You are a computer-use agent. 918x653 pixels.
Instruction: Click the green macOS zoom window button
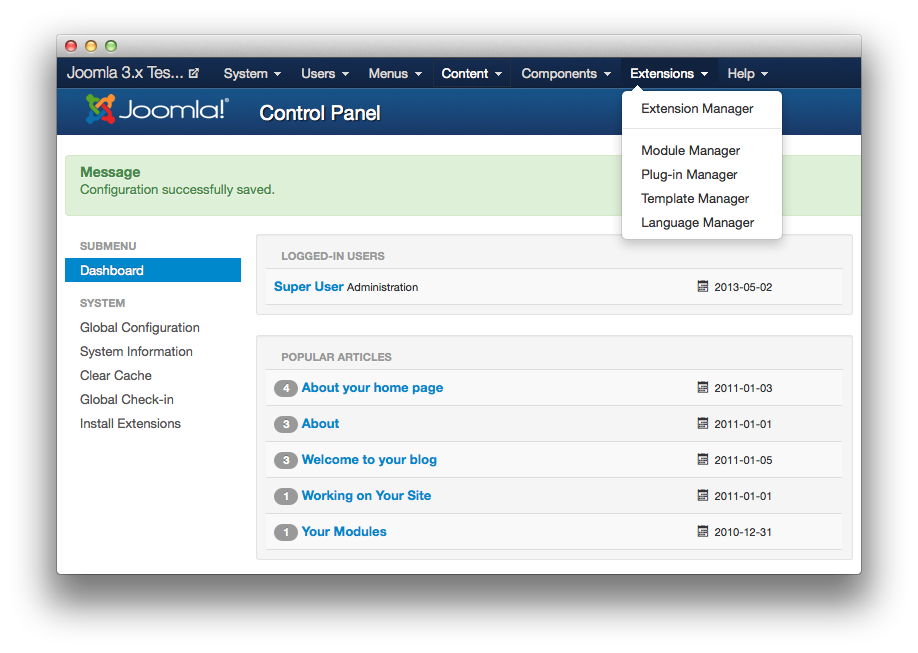pyautogui.click(x=111, y=46)
